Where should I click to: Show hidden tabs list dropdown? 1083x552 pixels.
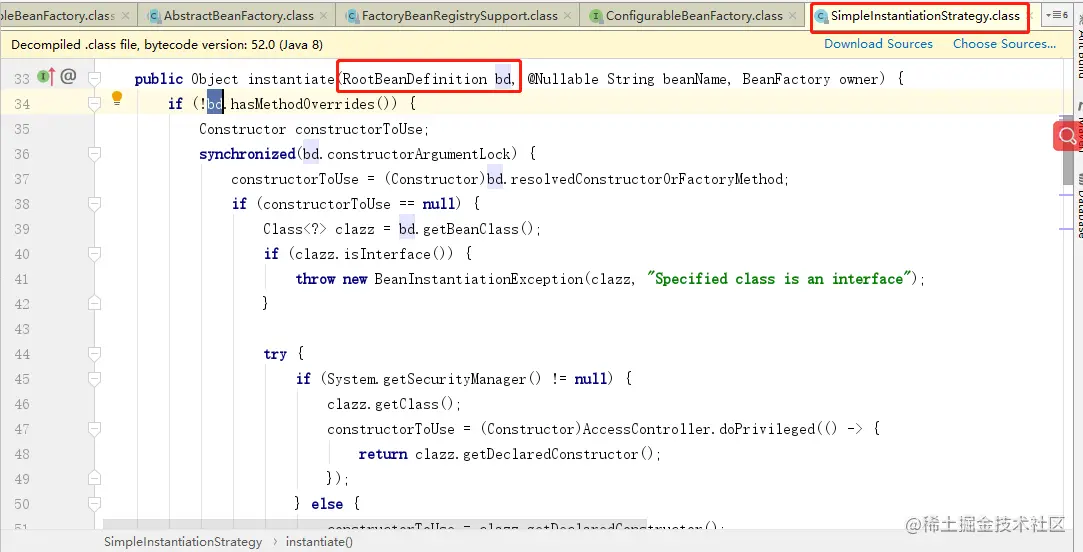[1057, 15]
